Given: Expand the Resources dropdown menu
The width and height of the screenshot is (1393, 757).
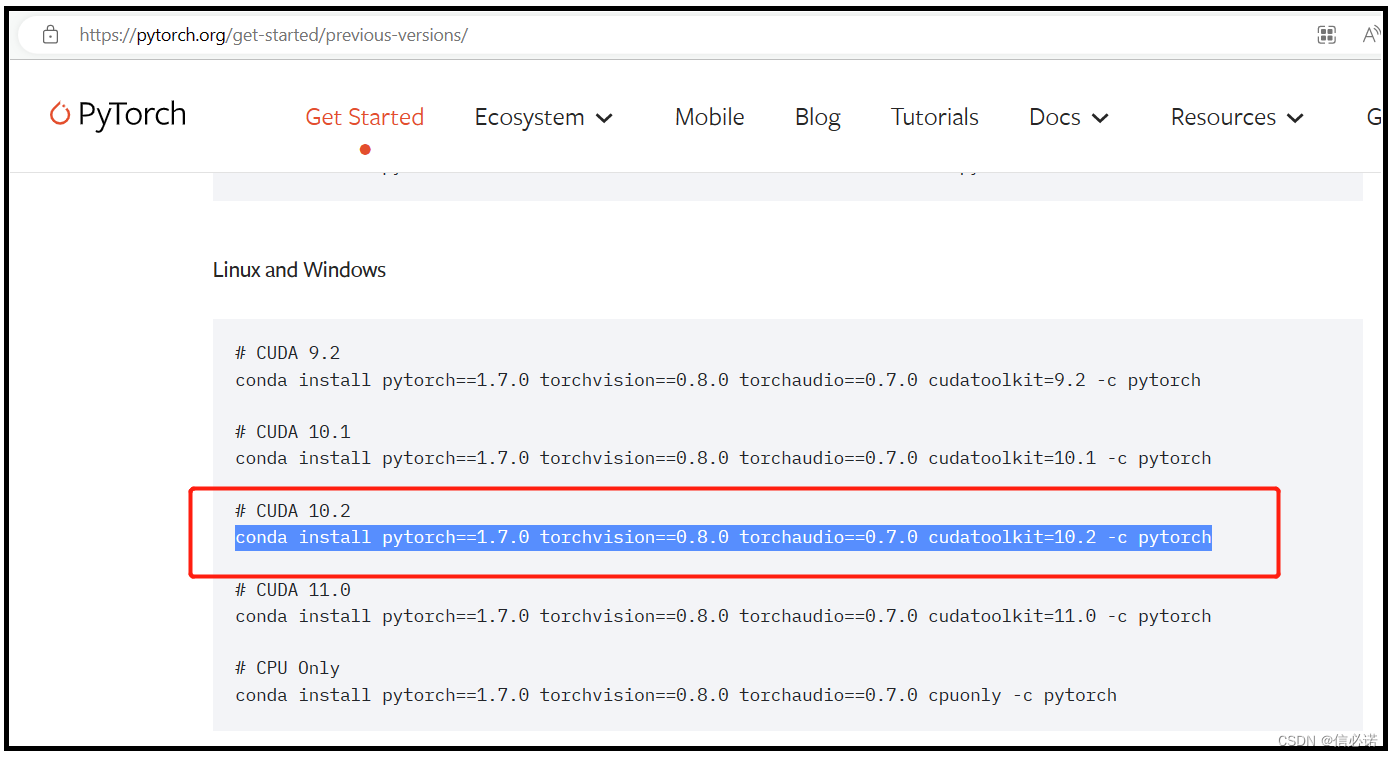Looking at the screenshot, I should tap(1237, 117).
